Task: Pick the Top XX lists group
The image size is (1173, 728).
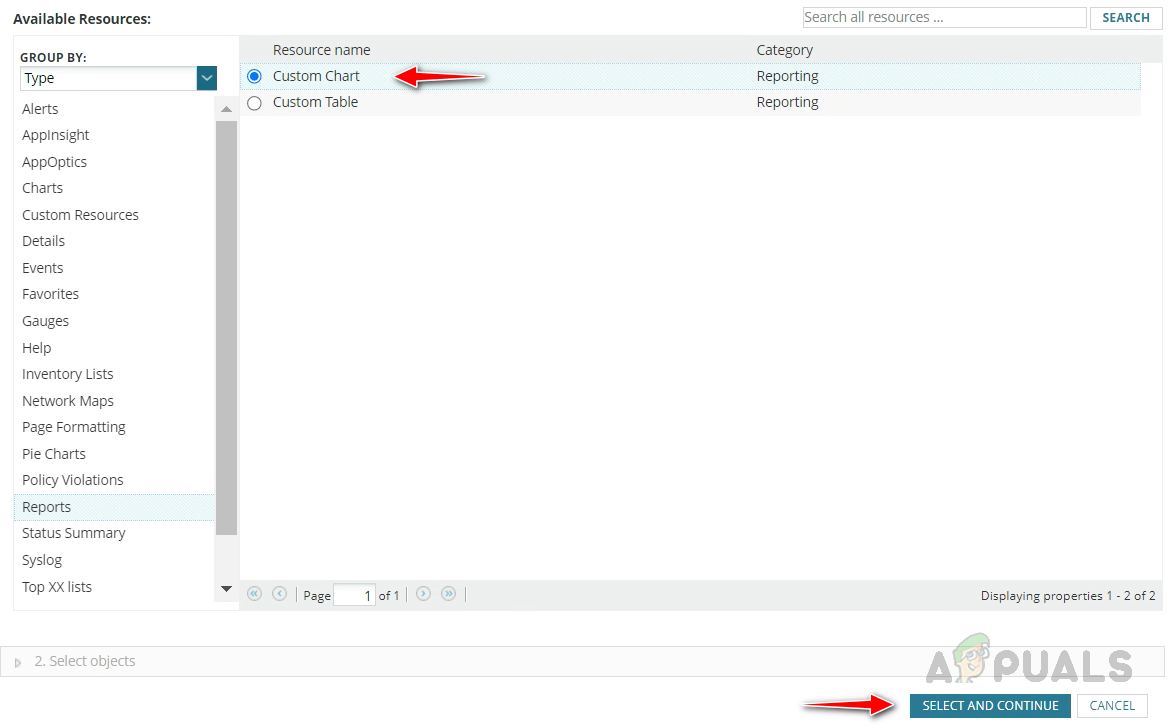Action: (57, 587)
